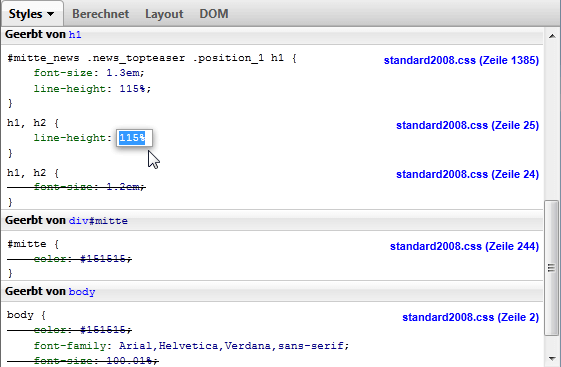This screenshot has height=367, width=561.
Task: Switch to the Berechnet tab
Action: (101, 14)
